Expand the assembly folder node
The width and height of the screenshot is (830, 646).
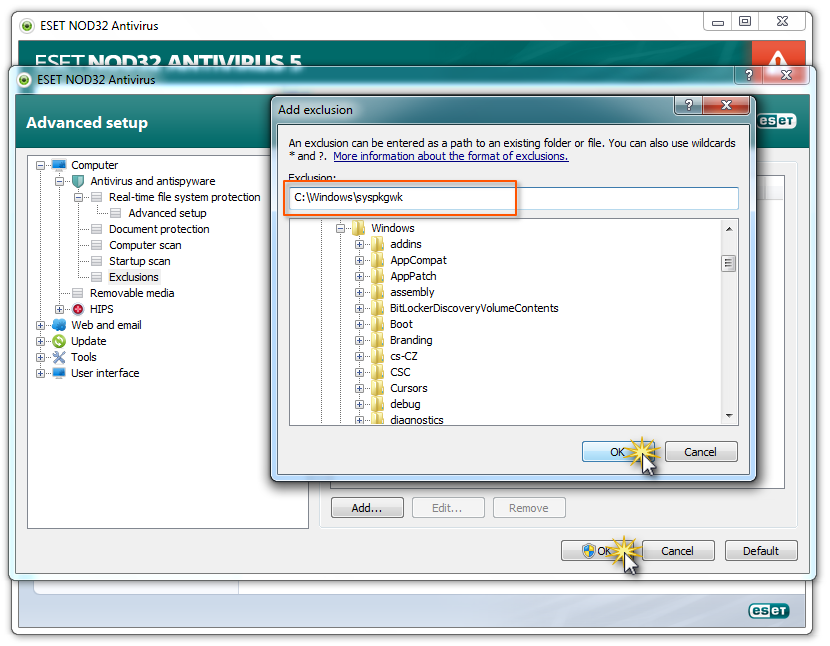359,292
